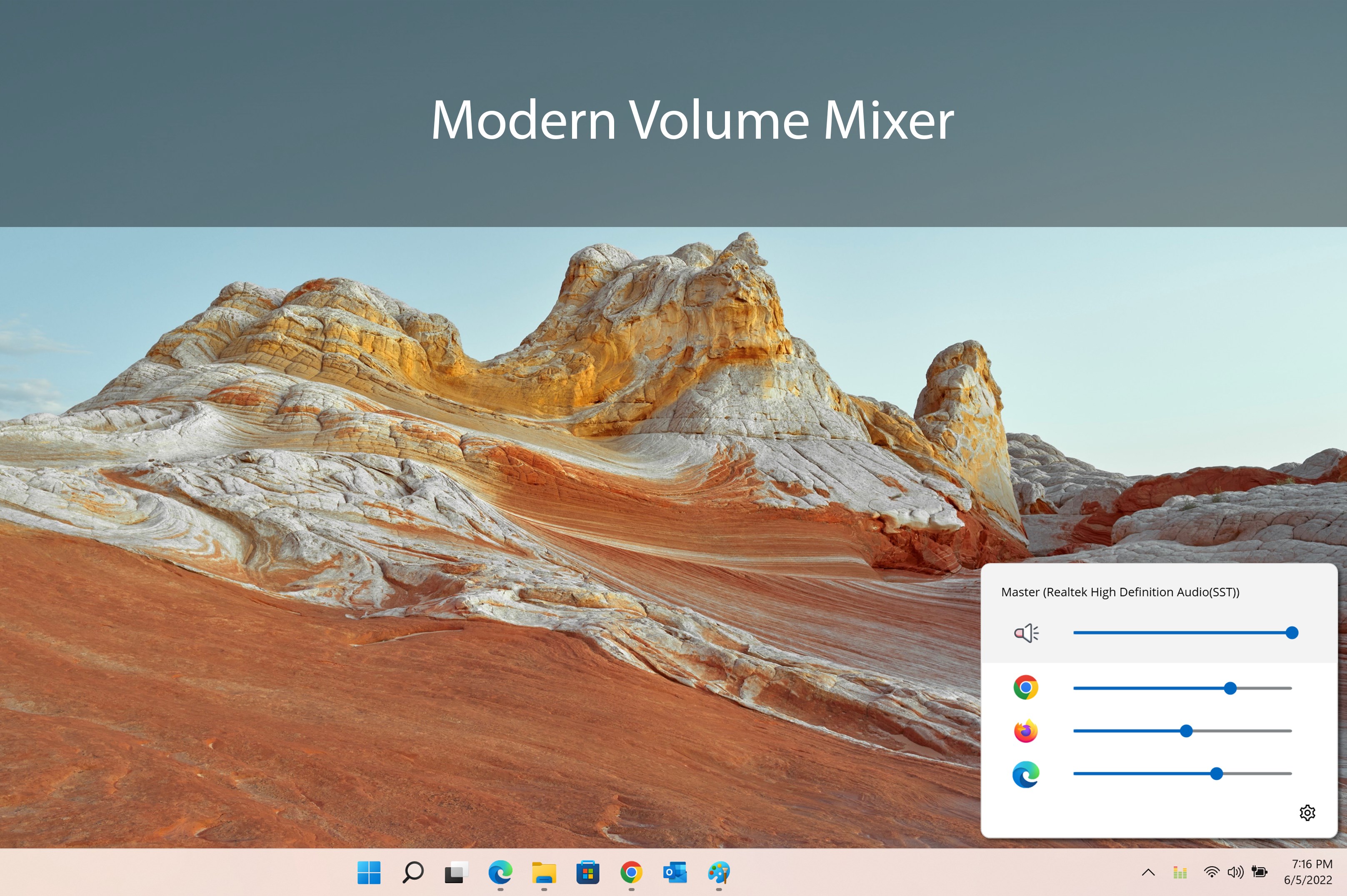Click the Edge icon in volume mixer
The image size is (1347, 896).
[x=1026, y=774]
